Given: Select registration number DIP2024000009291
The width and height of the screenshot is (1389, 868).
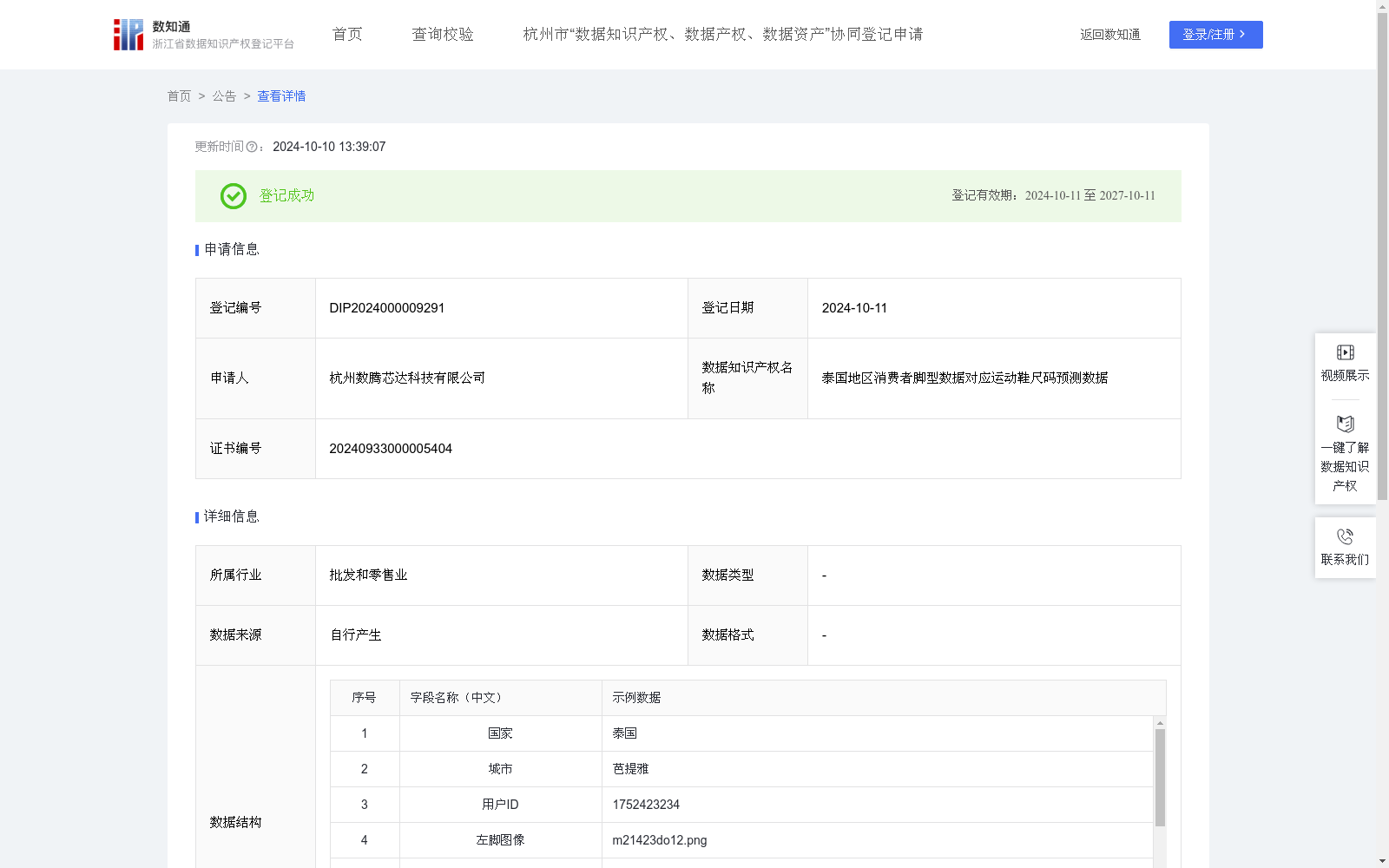Looking at the screenshot, I should 387,308.
